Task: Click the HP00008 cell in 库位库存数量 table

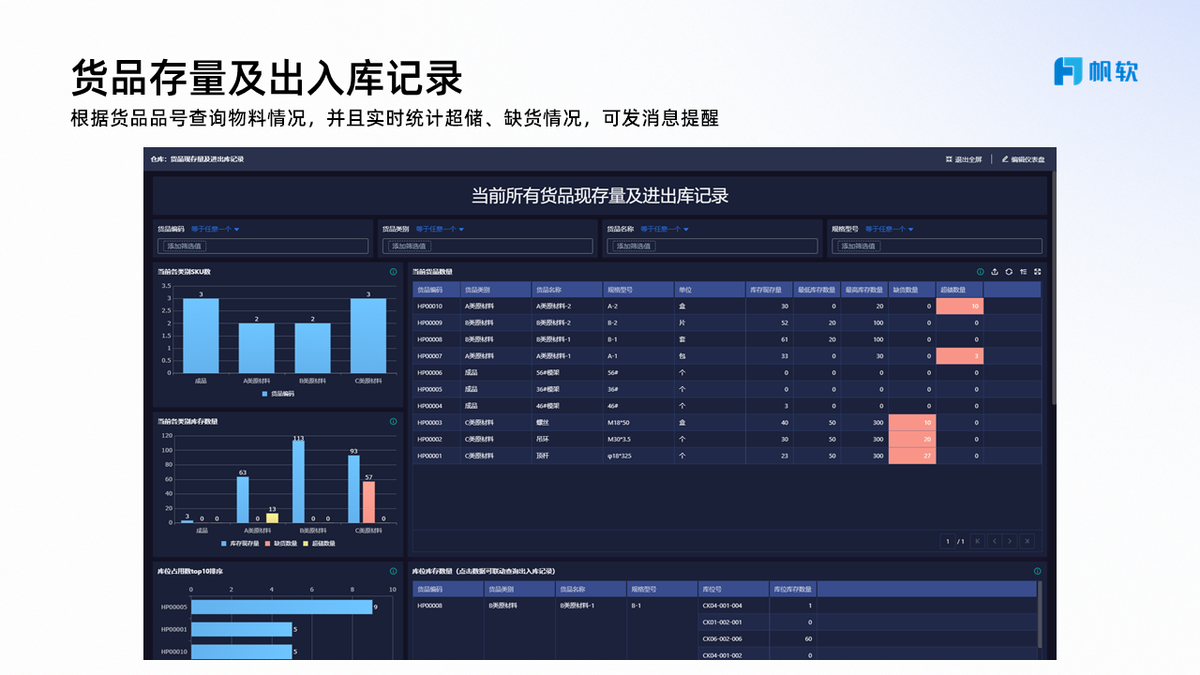Action: [x=447, y=605]
